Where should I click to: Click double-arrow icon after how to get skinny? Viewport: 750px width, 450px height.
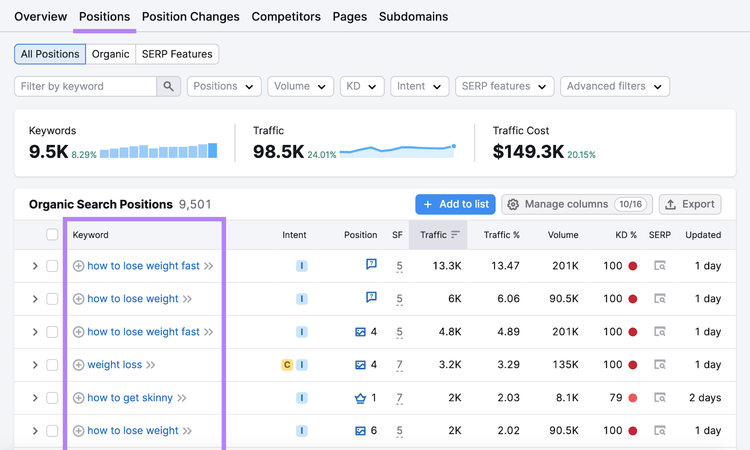click(182, 398)
